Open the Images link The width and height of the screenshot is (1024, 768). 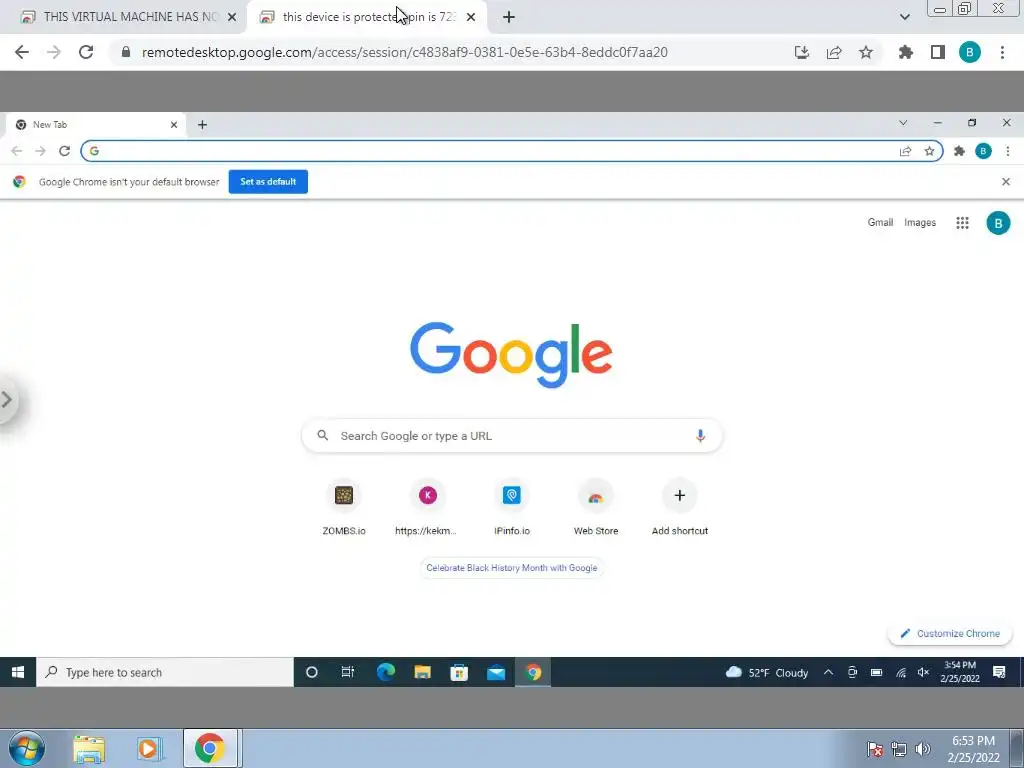(x=920, y=223)
